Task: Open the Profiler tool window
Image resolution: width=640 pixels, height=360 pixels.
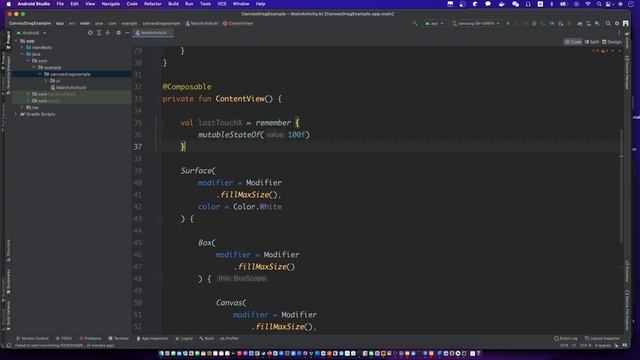Action: (229, 338)
